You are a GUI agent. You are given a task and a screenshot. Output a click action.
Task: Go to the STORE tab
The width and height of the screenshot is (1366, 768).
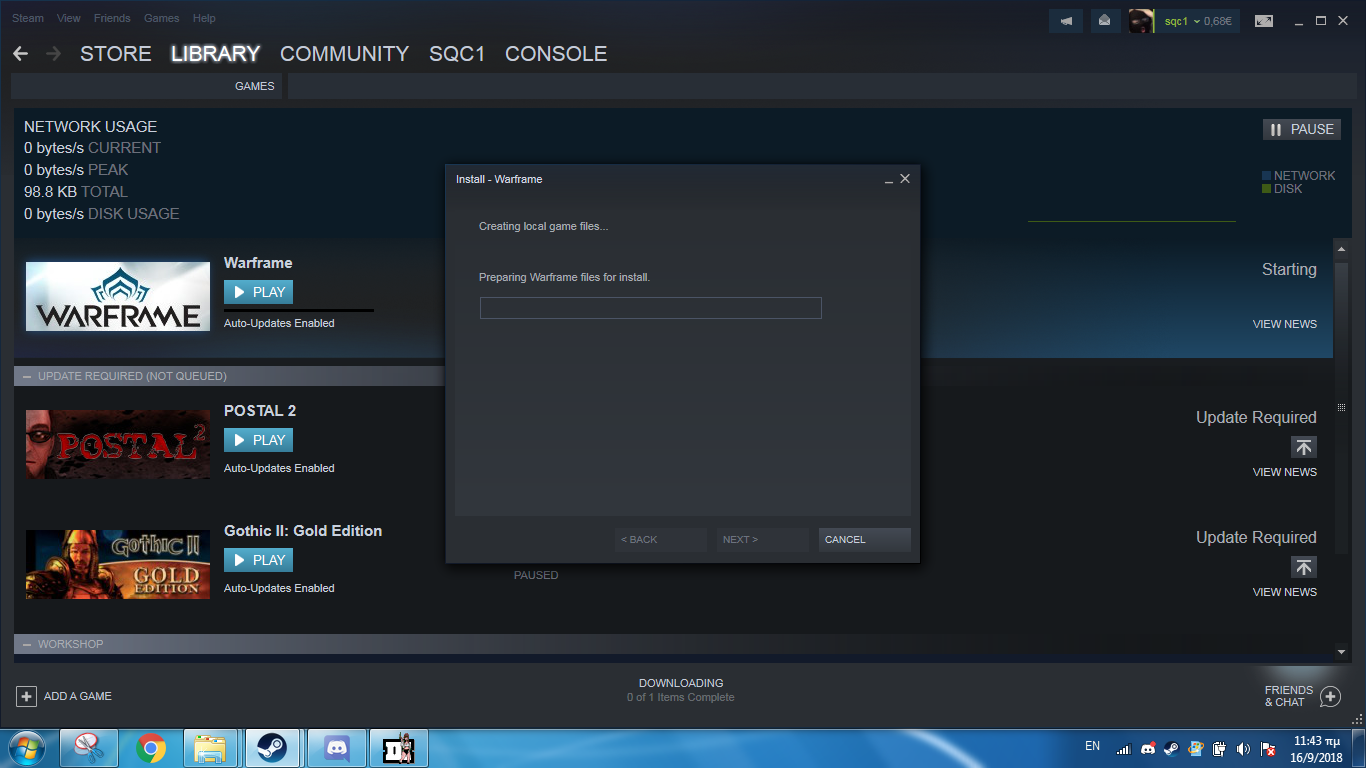[x=116, y=54]
